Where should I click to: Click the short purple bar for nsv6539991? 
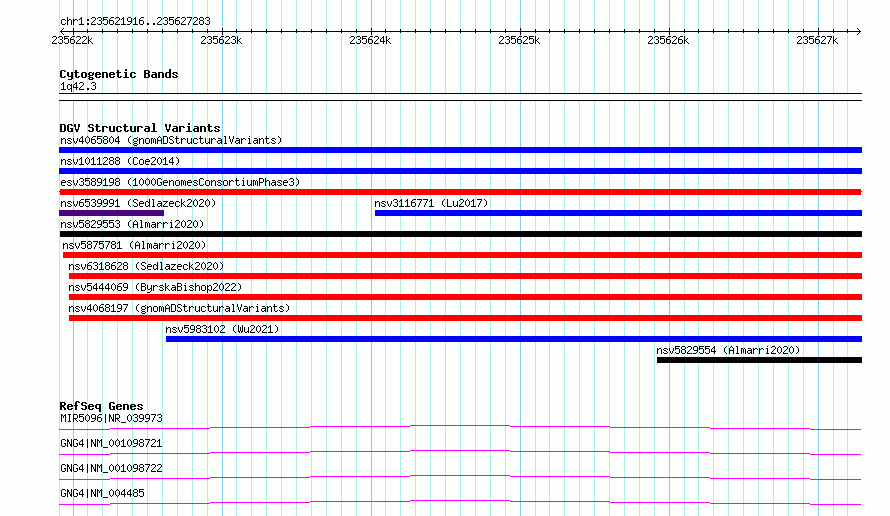pos(111,213)
